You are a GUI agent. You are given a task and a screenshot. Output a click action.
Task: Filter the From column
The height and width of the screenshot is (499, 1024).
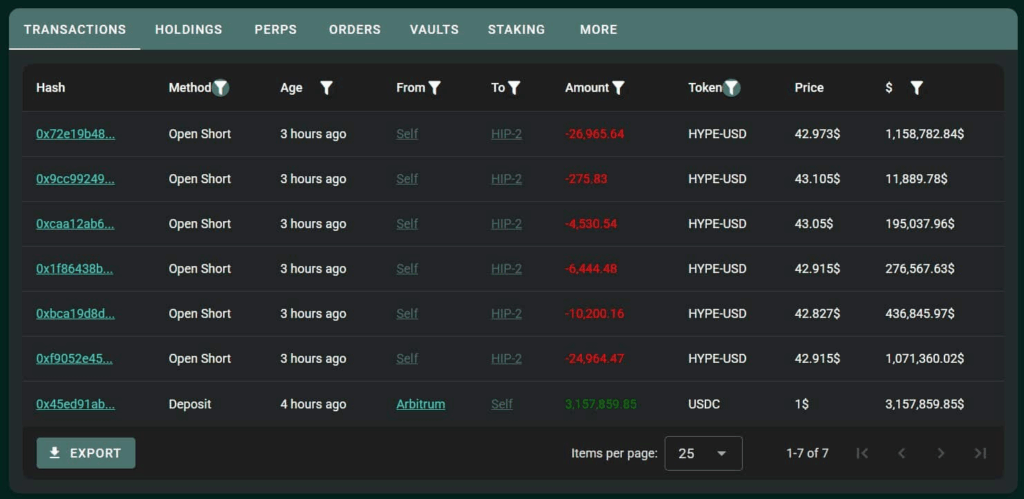click(434, 88)
